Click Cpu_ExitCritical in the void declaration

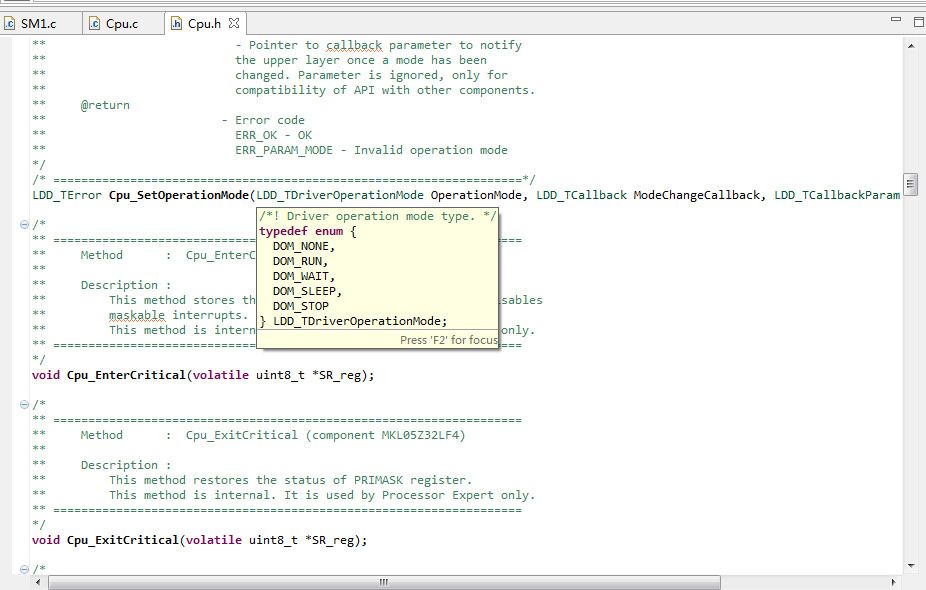[123, 540]
